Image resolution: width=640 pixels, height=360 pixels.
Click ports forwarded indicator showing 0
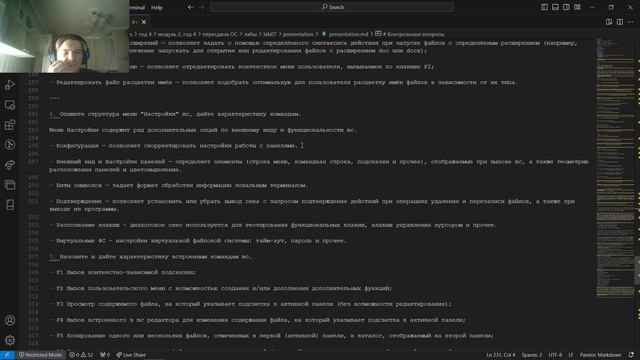coord(105,355)
